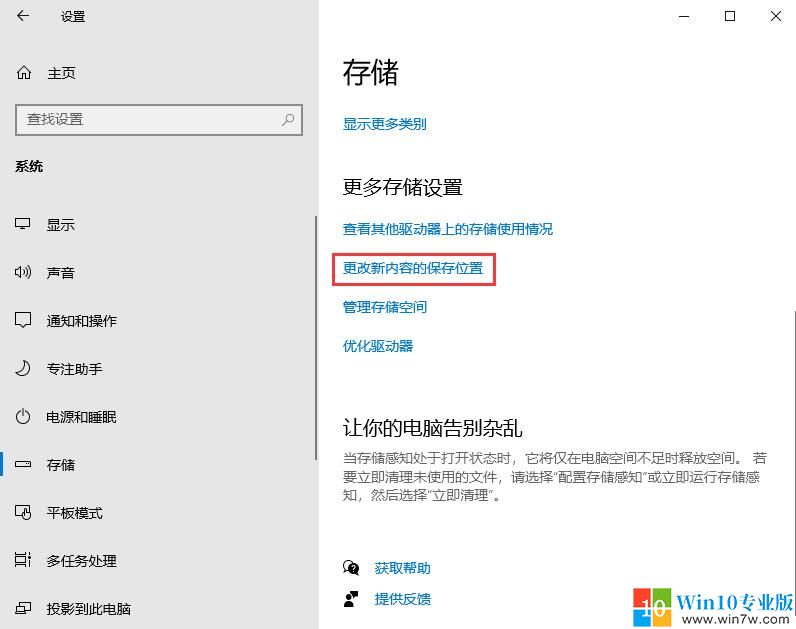Open 声音 settings page
Image resolution: width=796 pixels, height=629 pixels.
[60, 273]
